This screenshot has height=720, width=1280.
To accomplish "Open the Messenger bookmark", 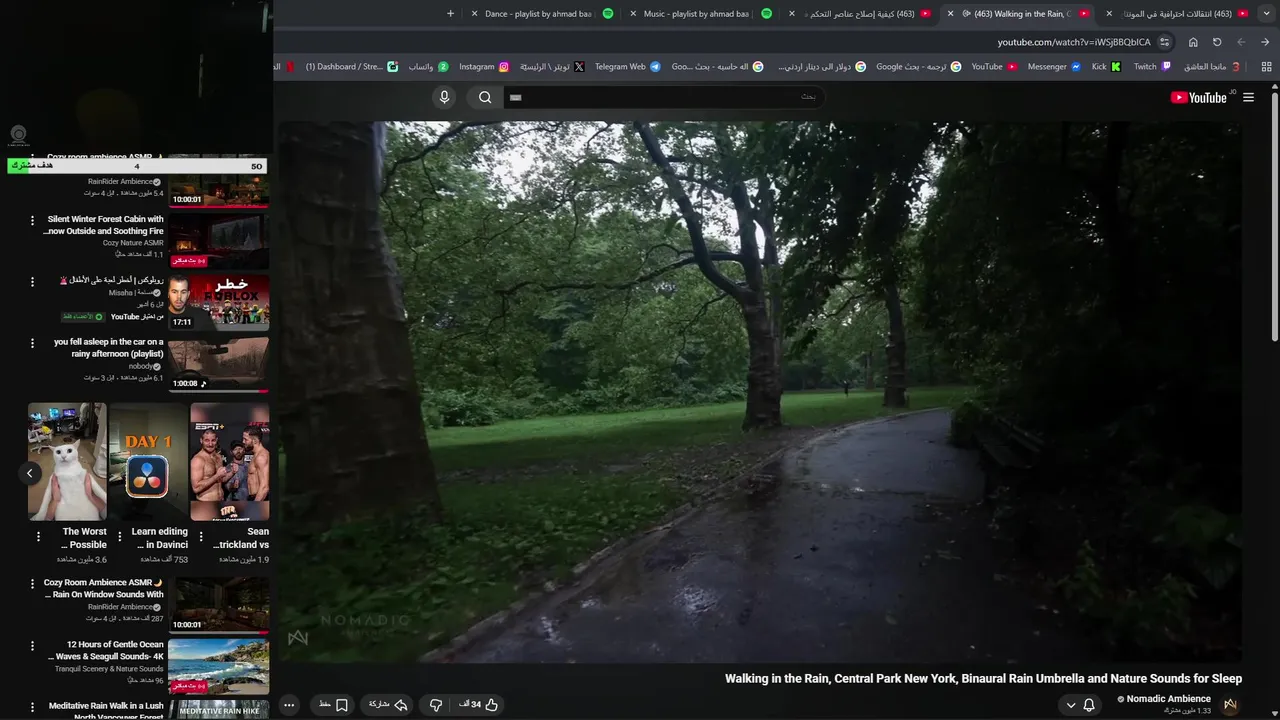I will click(1054, 67).
